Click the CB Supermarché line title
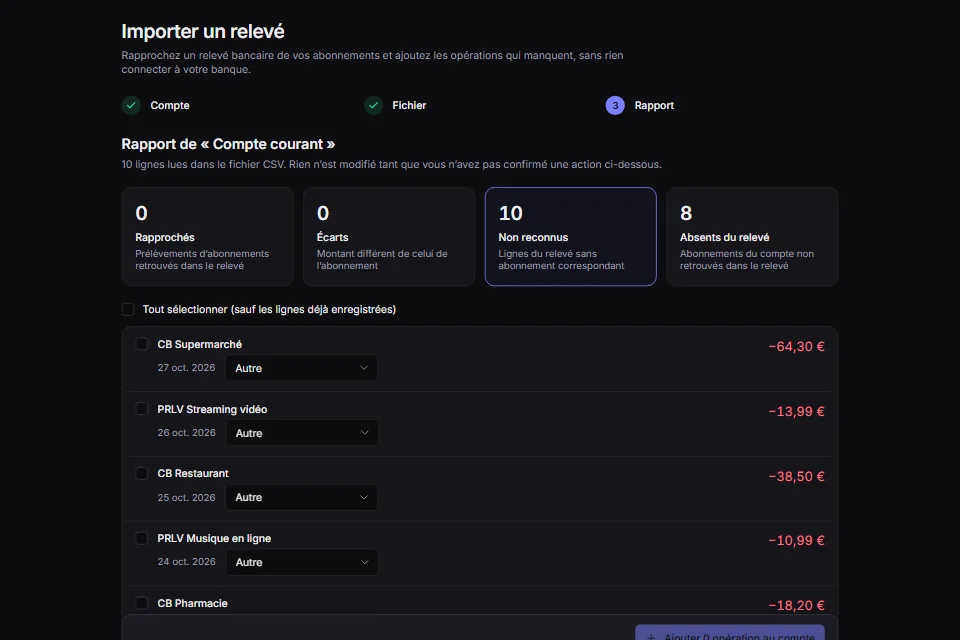960x640 pixels. [x=200, y=344]
